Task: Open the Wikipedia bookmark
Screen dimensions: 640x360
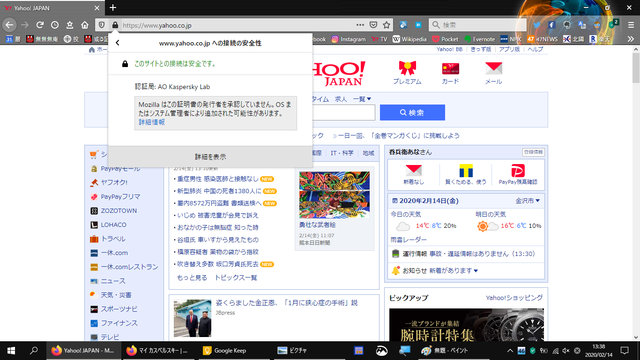Action: 409,39
